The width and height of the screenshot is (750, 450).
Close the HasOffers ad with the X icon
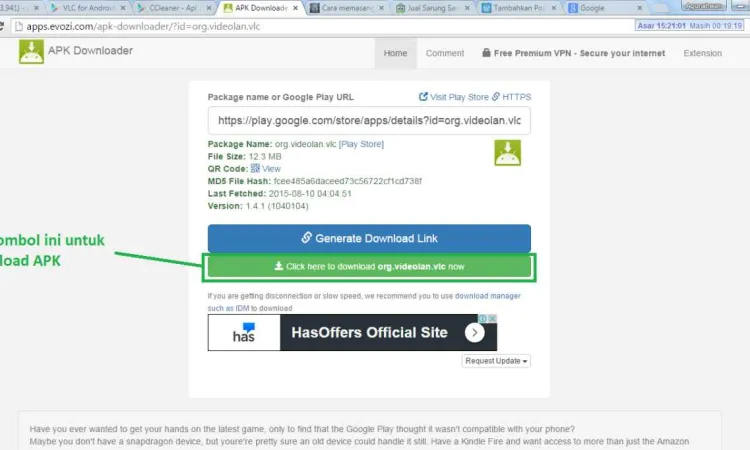(492, 318)
